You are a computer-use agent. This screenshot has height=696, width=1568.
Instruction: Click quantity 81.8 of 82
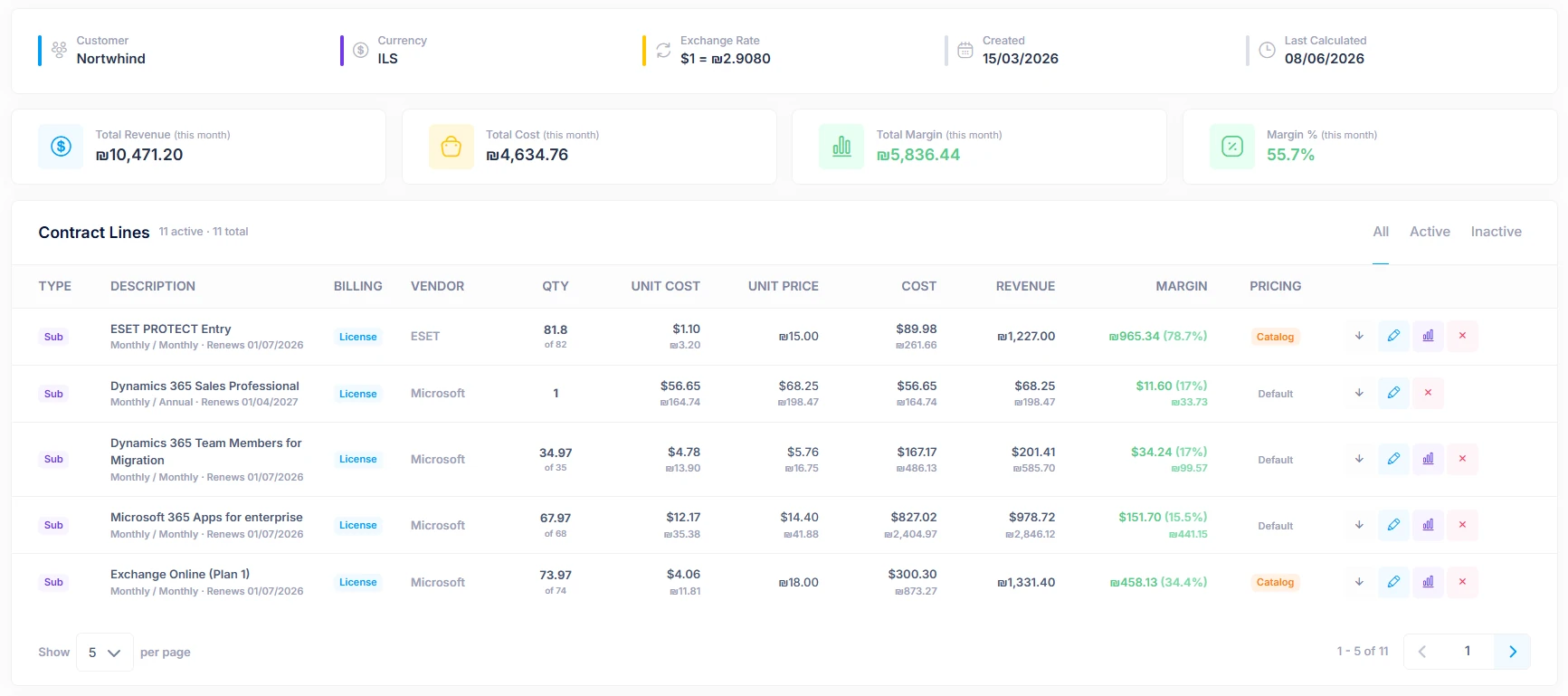pyautogui.click(x=556, y=336)
